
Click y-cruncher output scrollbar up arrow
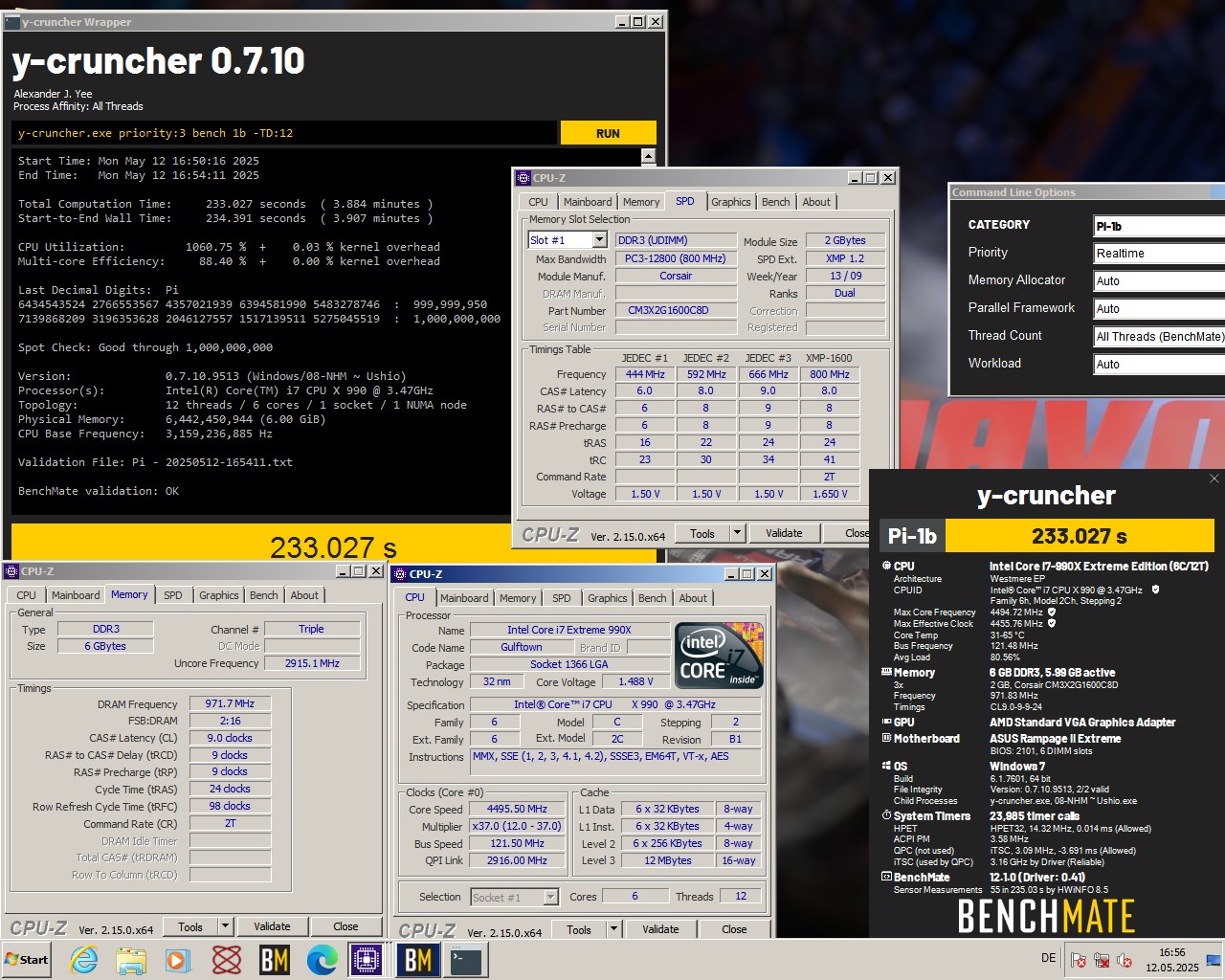click(x=648, y=156)
